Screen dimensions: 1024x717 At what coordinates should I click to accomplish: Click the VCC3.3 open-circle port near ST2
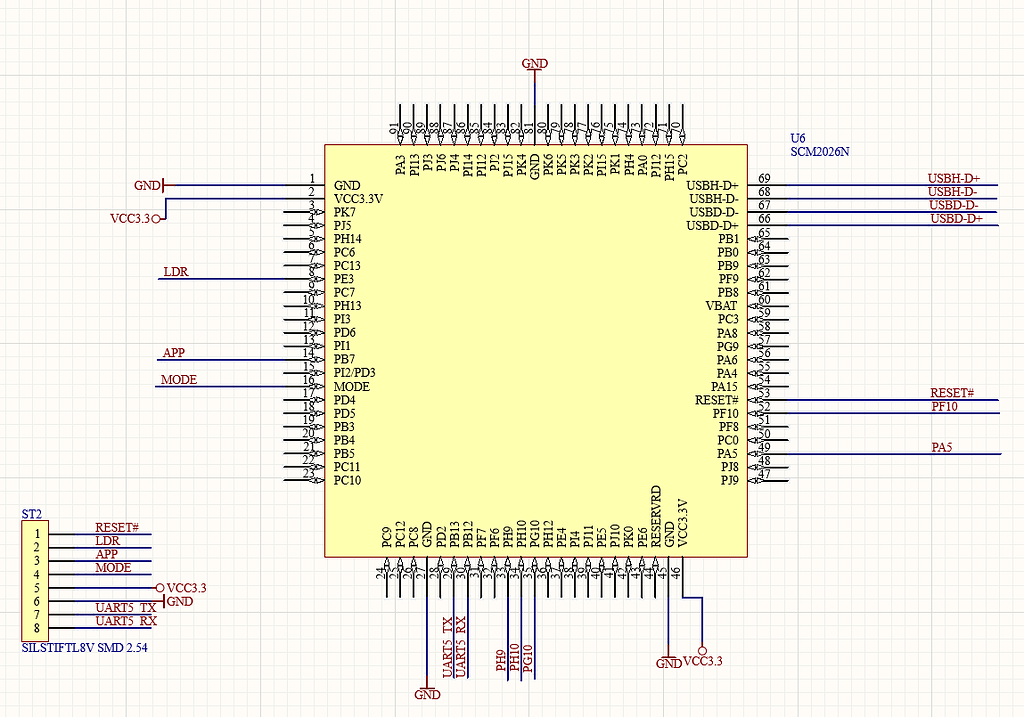[x=160, y=588]
